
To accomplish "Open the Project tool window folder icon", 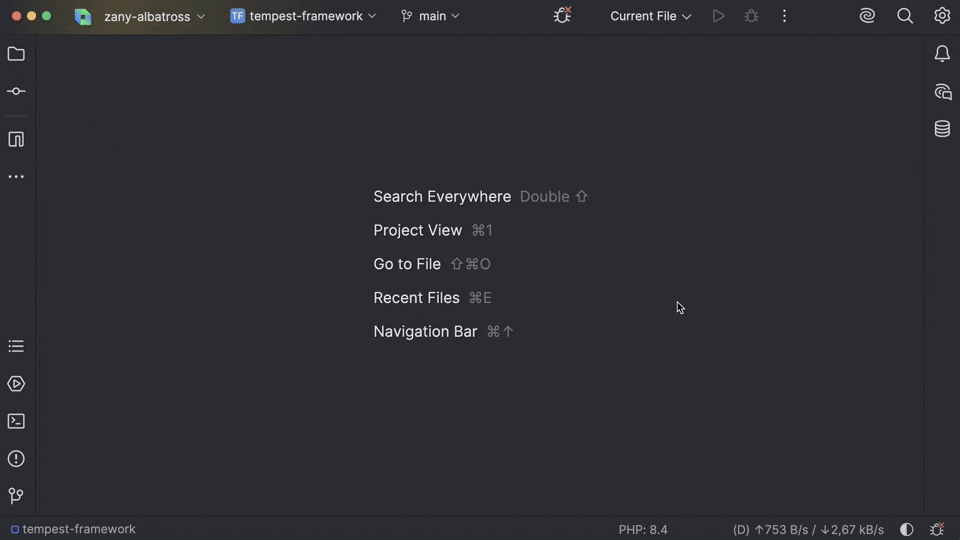I will (16, 54).
